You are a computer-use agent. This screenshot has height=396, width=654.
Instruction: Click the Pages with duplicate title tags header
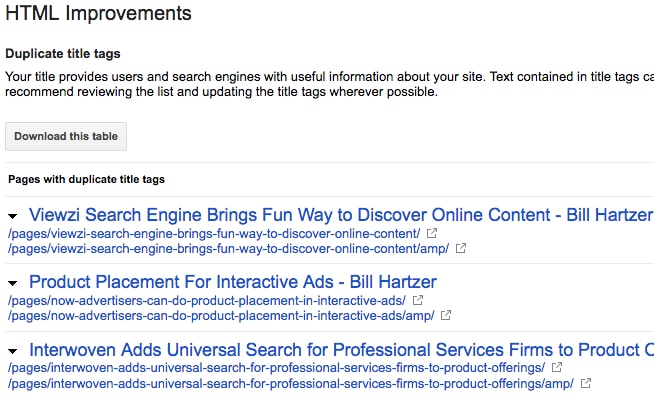87,179
